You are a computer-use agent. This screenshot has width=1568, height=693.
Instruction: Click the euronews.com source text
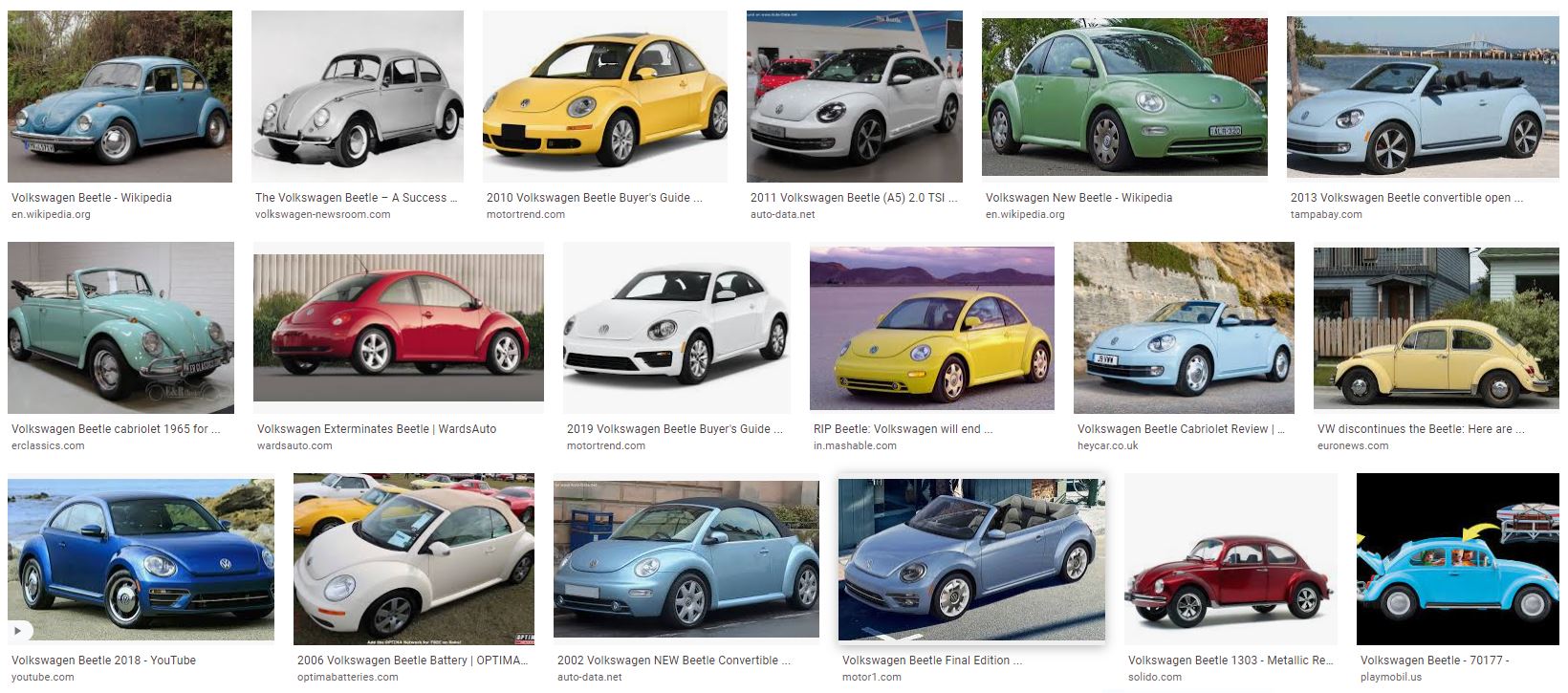(x=1353, y=446)
